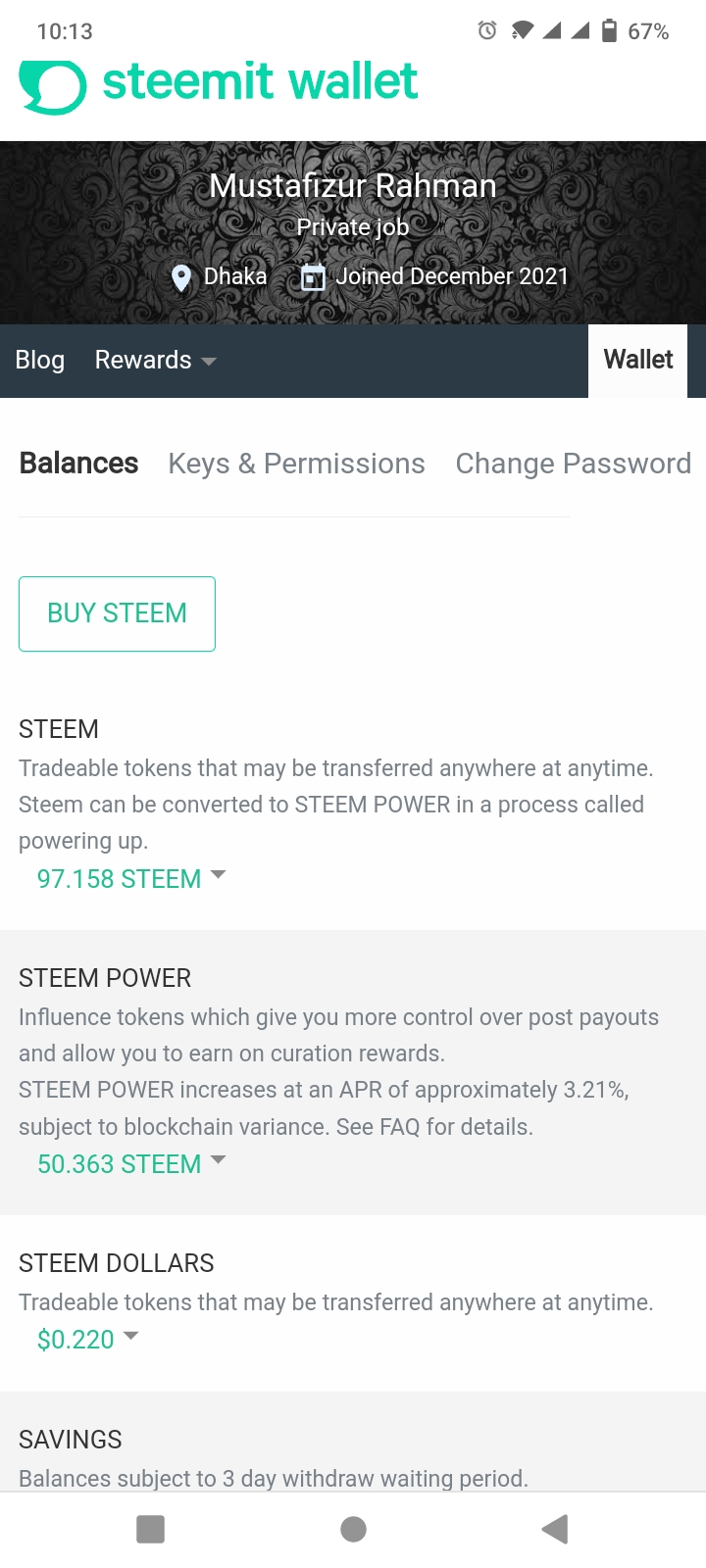Tap the joined date calendar icon
This screenshot has height=1568, width=706.
pos(313,277)
